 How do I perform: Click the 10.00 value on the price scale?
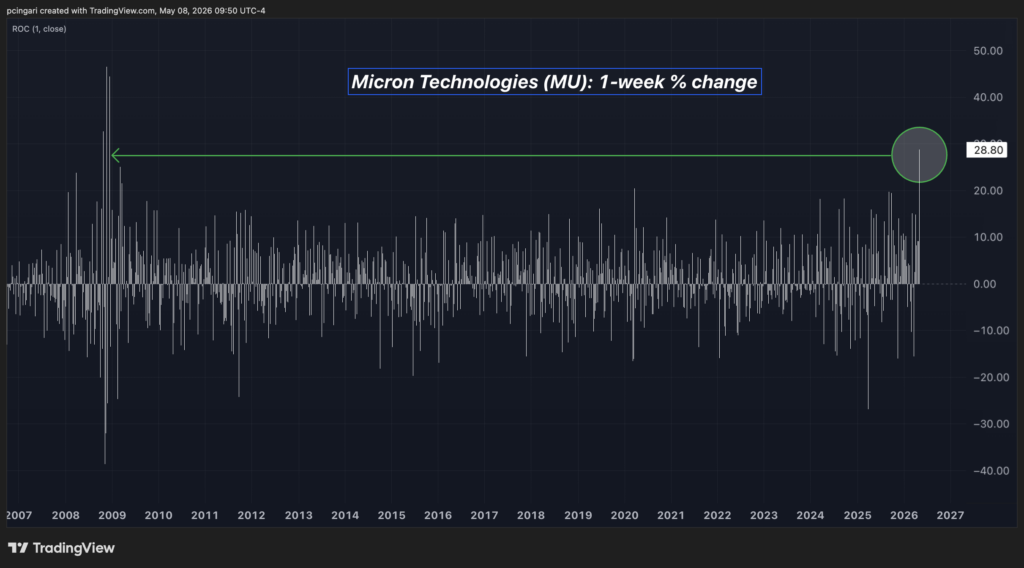[x=987, y=237]
